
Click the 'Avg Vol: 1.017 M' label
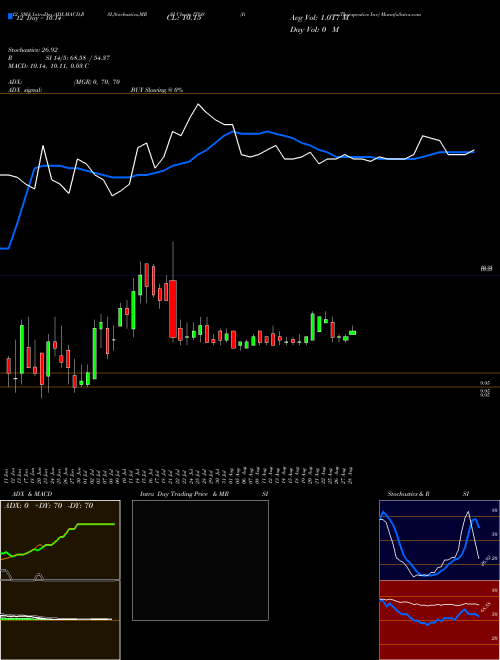pos(319,18)
